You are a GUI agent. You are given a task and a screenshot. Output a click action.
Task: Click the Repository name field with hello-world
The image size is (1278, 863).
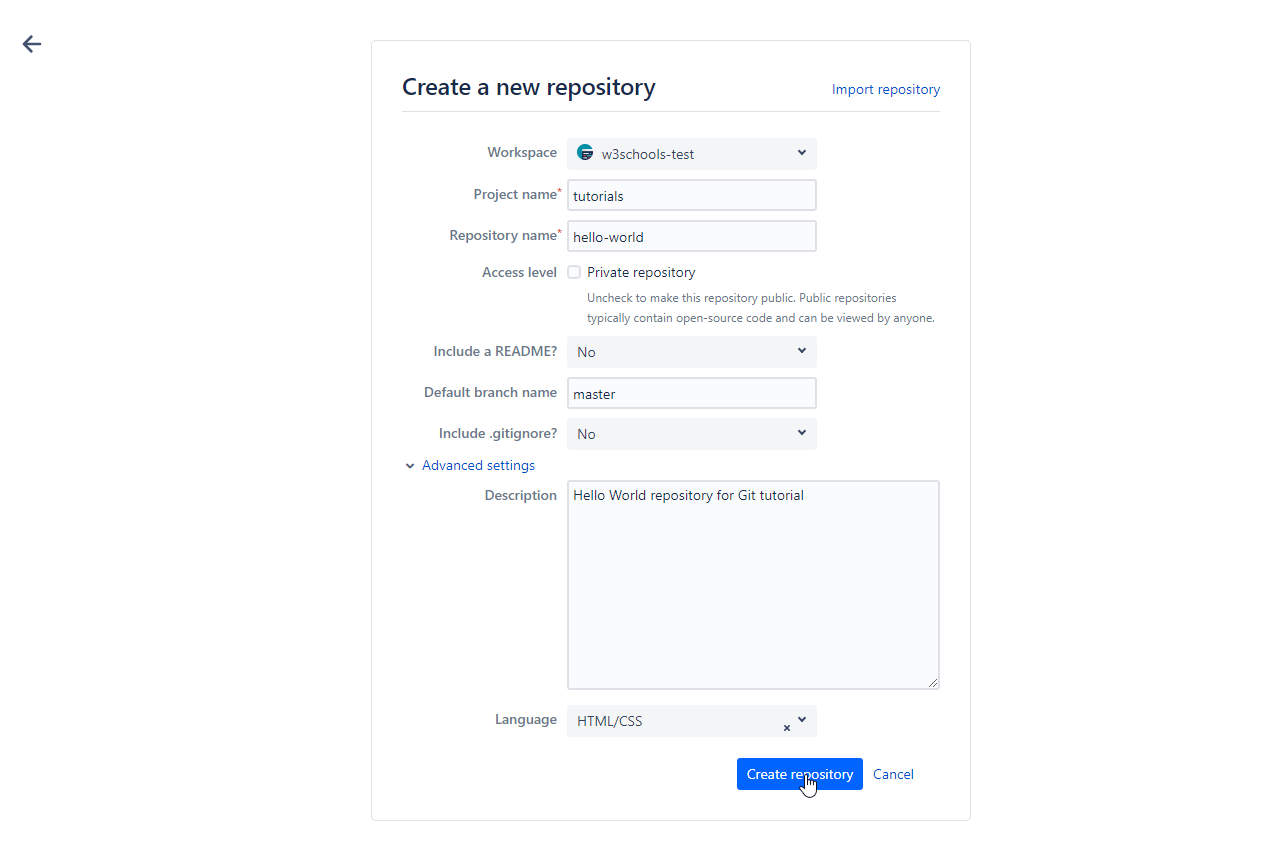(x=691, y=237)
